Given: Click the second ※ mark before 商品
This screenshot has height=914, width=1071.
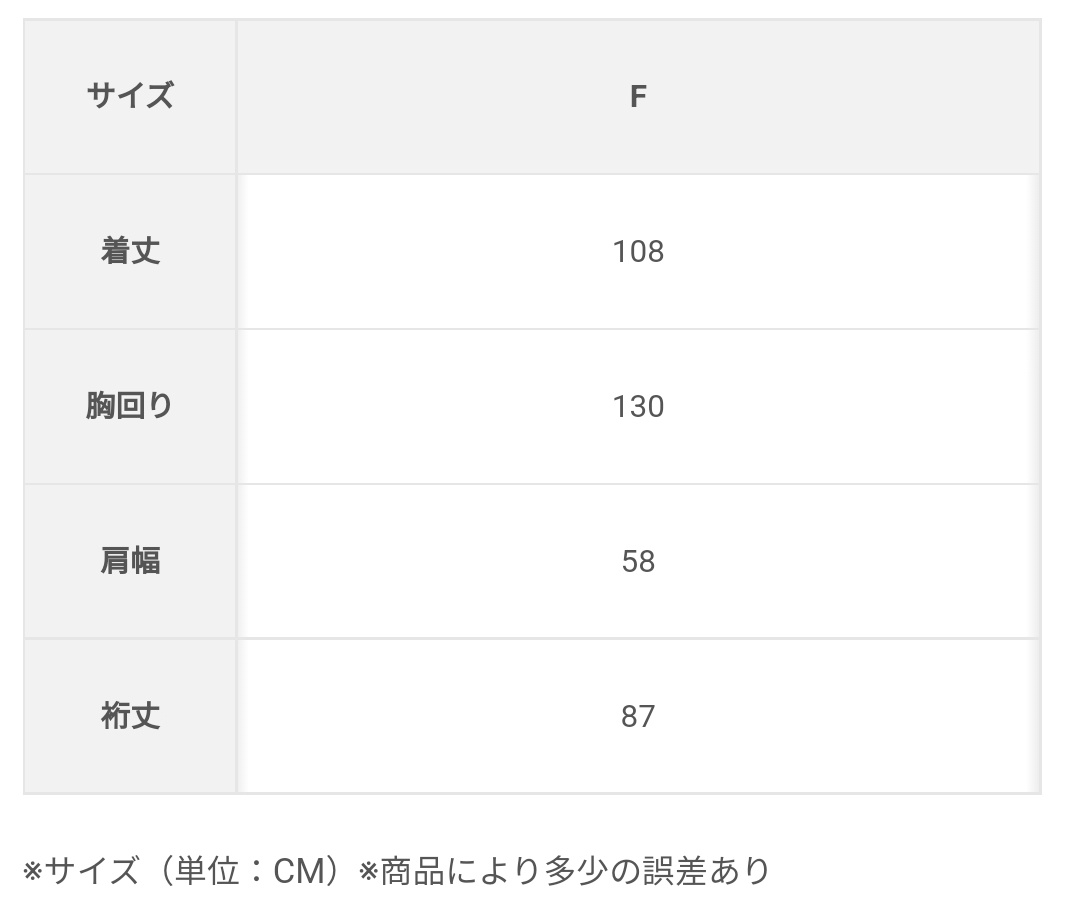Looking at the screenshot, I should coord(368,872).
